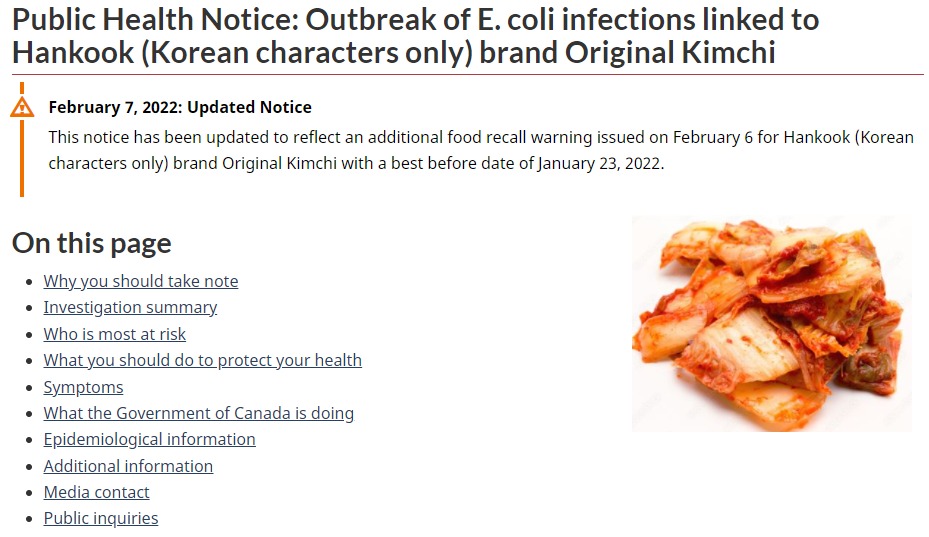Click the Public inquiries link
The height and width of the screenshot is (537, 929).
[101, 518]
